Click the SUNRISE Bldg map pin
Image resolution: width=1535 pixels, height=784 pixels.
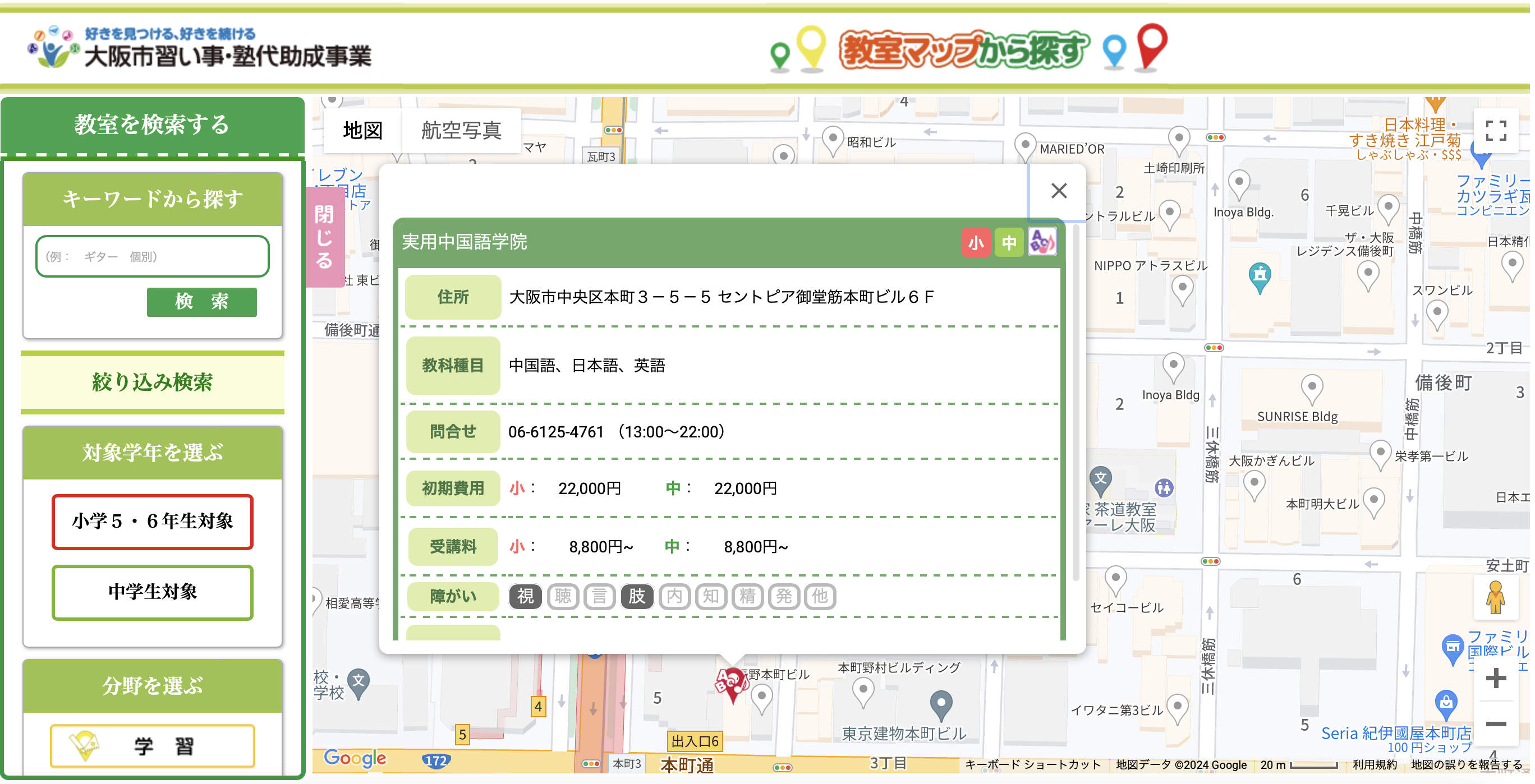click(1312, 389)
